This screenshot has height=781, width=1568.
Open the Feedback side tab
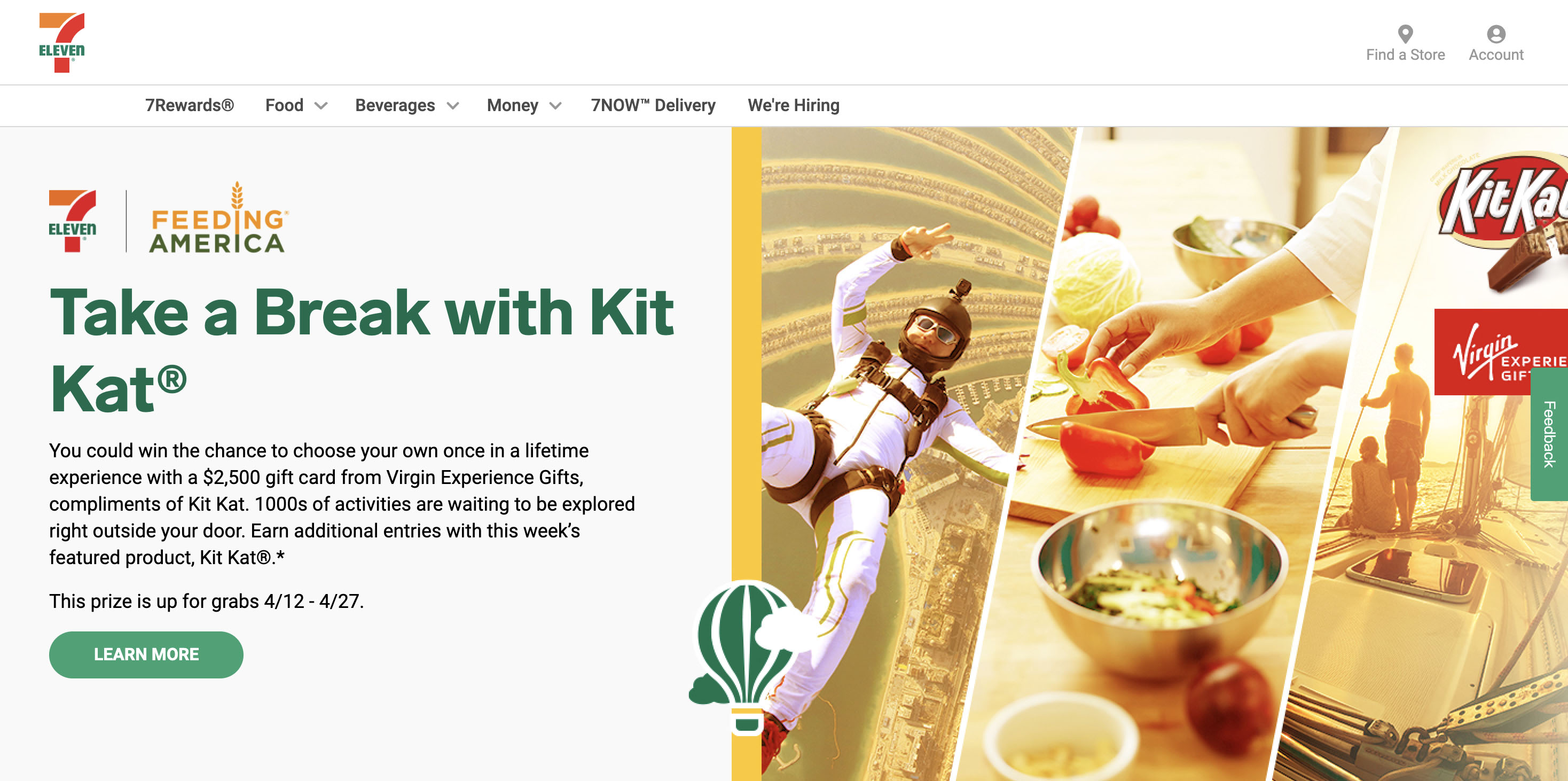[x=1549, y=434]
